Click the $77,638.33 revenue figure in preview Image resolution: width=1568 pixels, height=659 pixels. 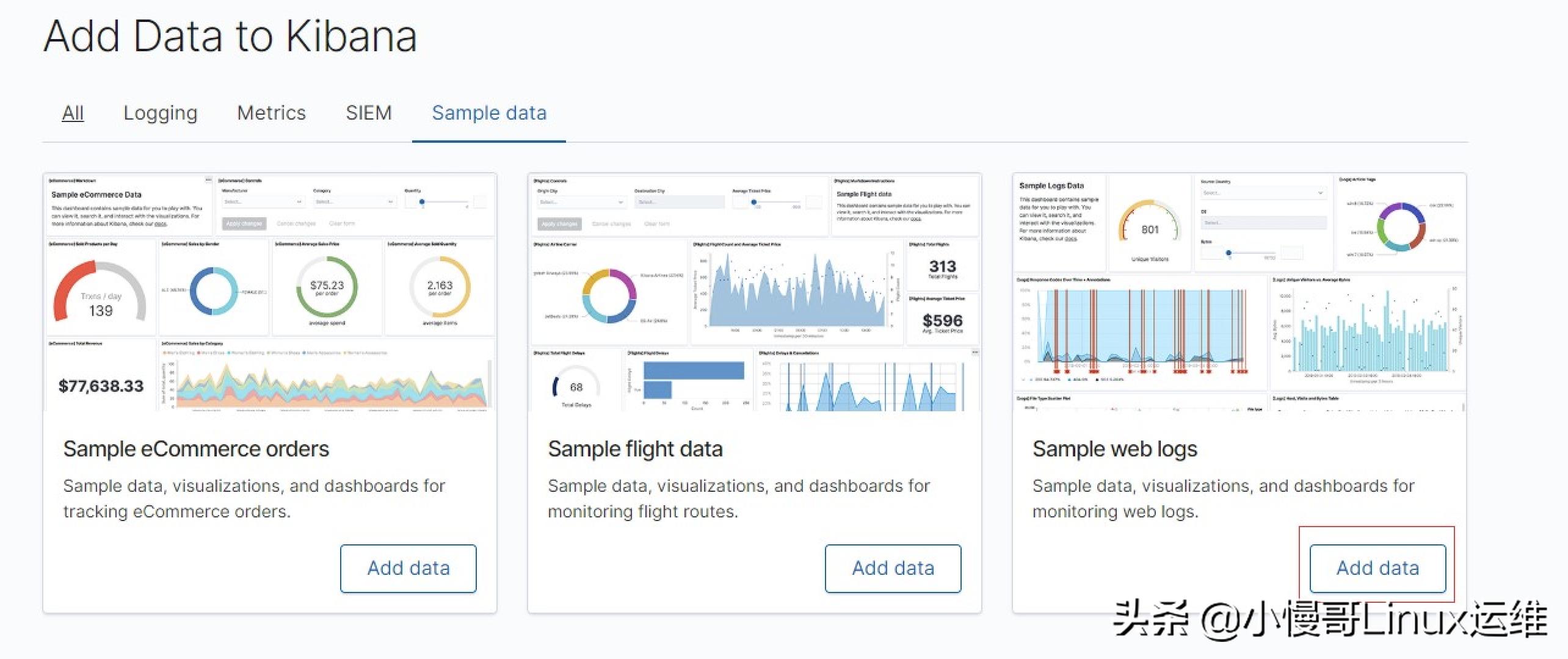[x=101, y=386]
